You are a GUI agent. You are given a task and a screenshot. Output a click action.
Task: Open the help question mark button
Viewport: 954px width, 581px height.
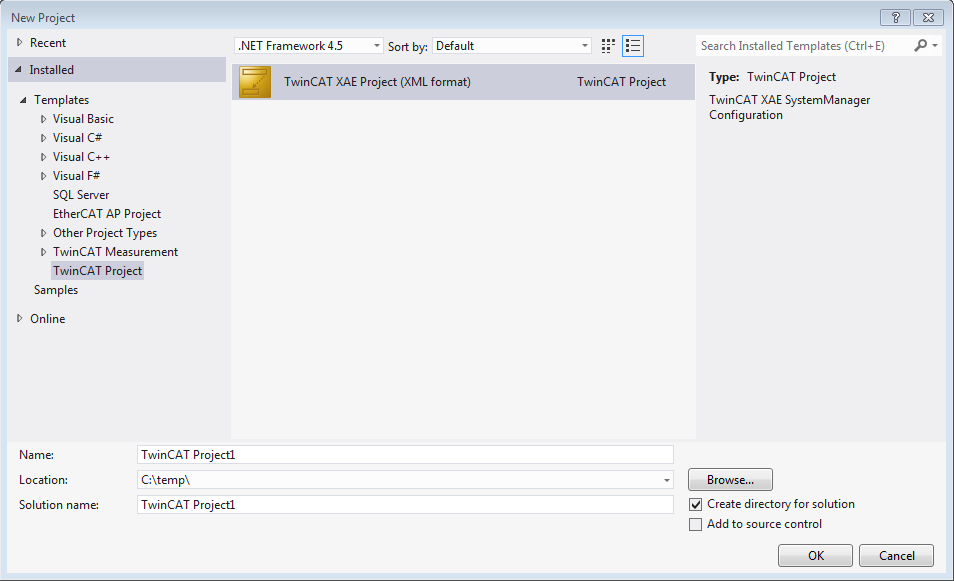(895, 18)
